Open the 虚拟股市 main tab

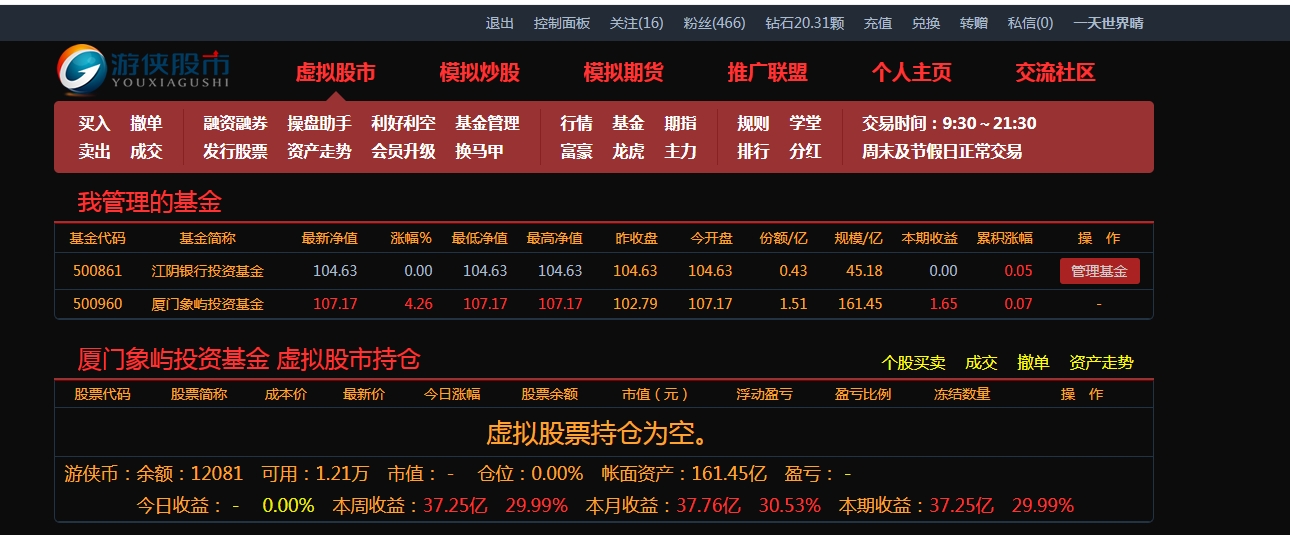336,72
